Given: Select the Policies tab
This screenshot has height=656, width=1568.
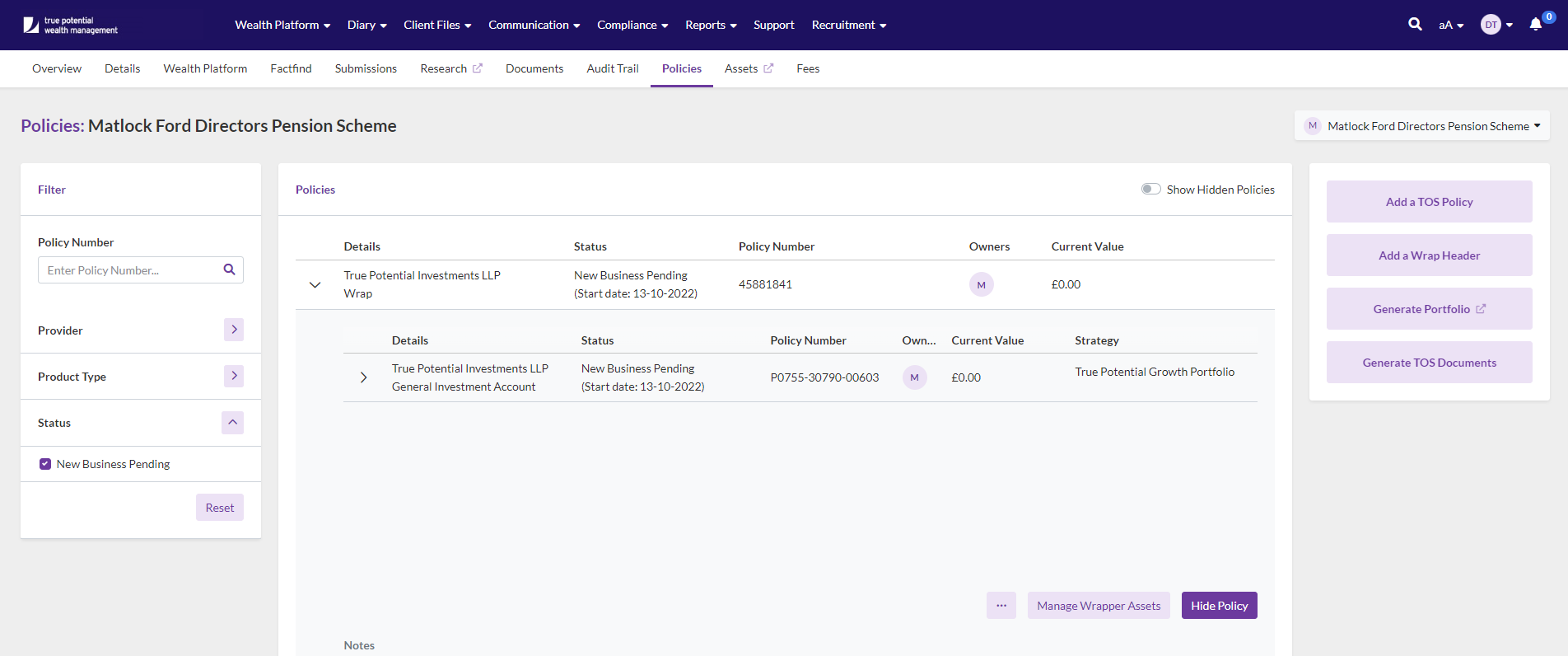Looking at the screenshot, I should coord(682,68).
